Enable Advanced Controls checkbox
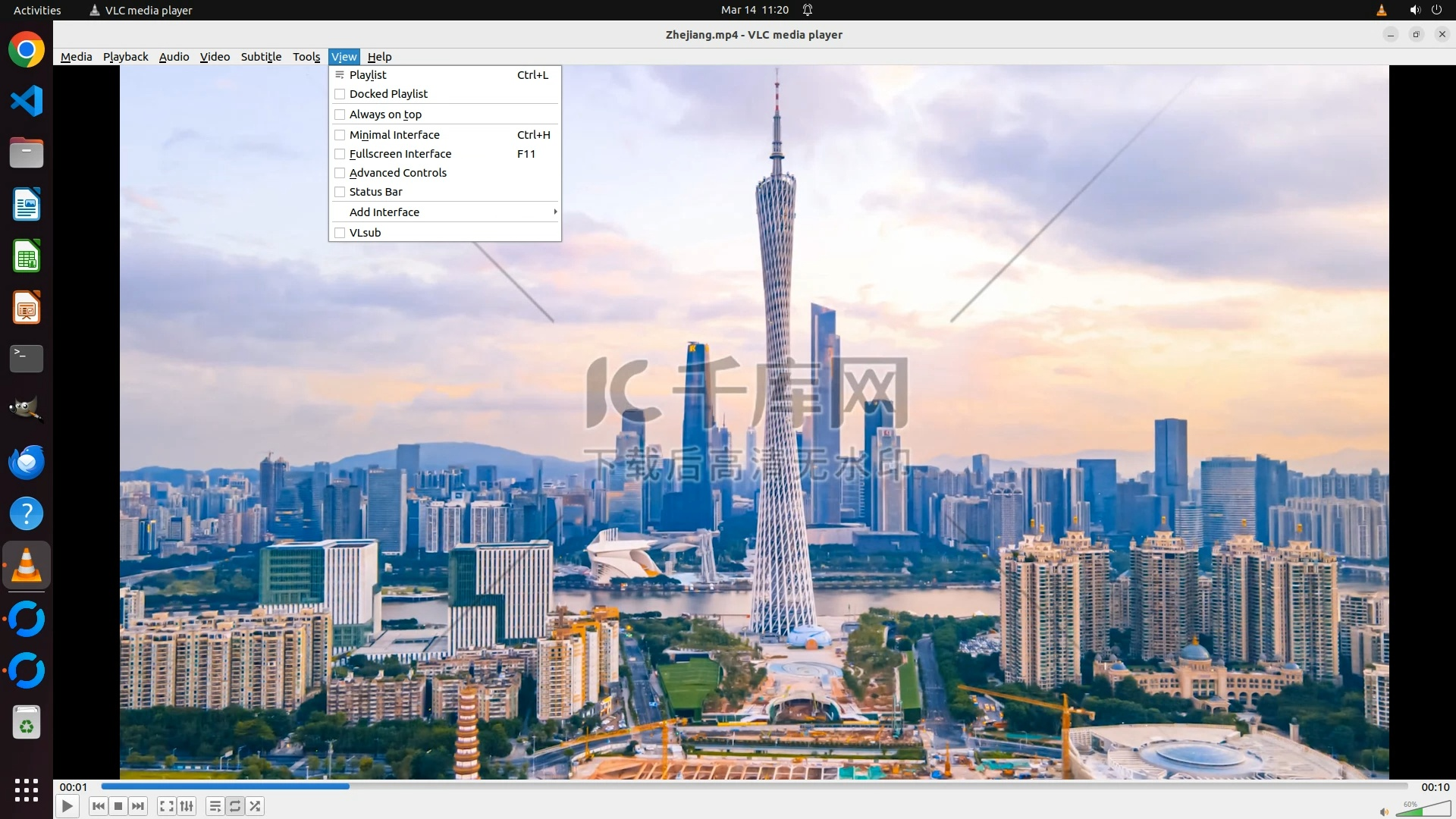 (x=340, y=173)
